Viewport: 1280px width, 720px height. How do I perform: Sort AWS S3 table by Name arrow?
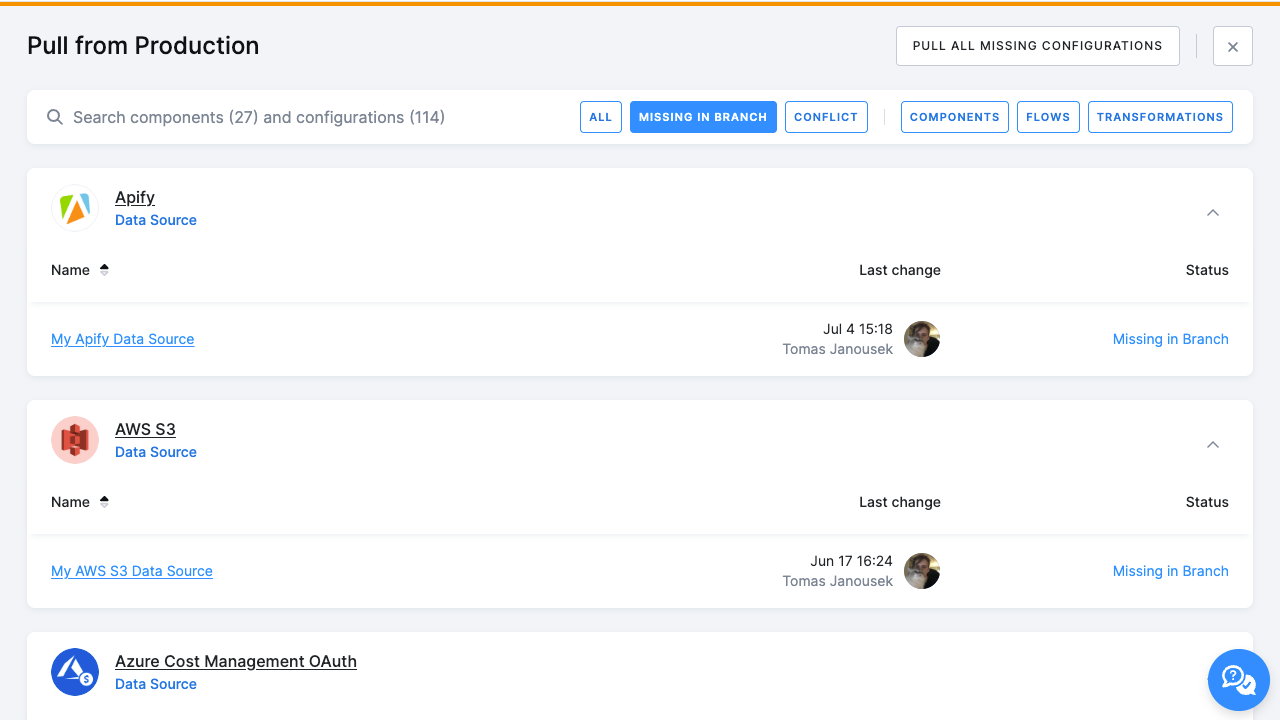[104, 502]
